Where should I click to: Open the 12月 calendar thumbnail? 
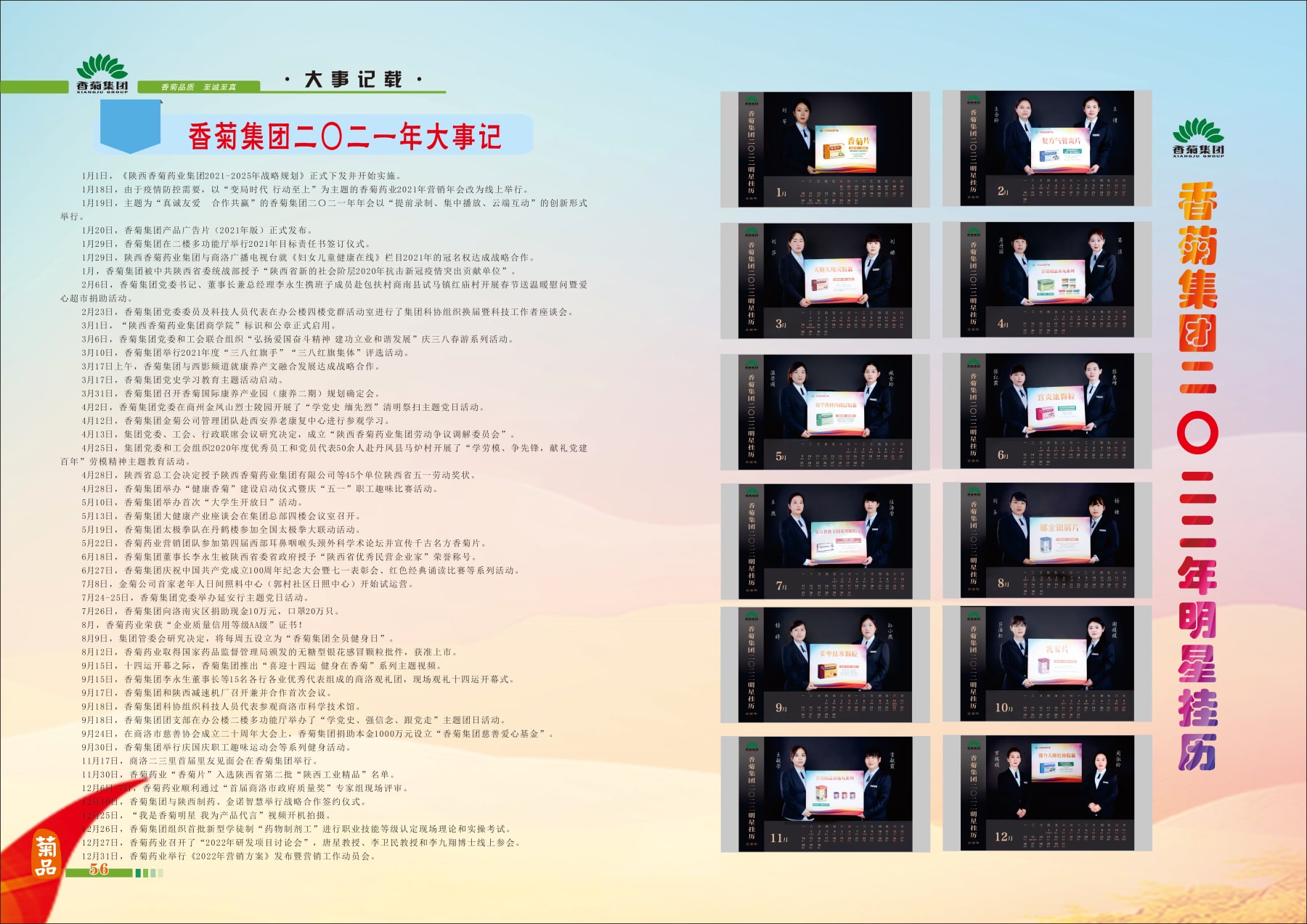pos(1047,793)
